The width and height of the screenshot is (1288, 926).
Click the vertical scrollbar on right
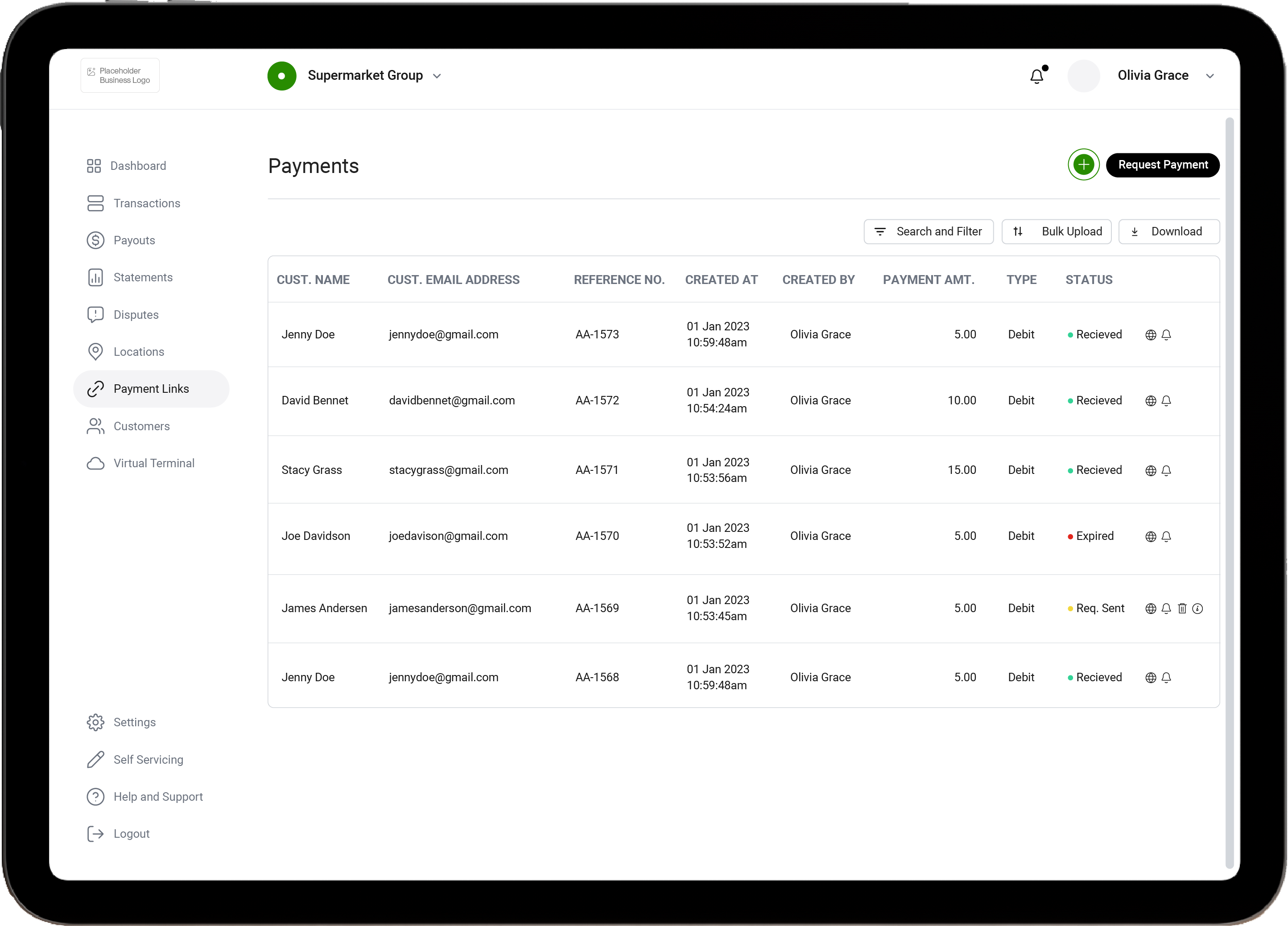(x=1230, y=493)
